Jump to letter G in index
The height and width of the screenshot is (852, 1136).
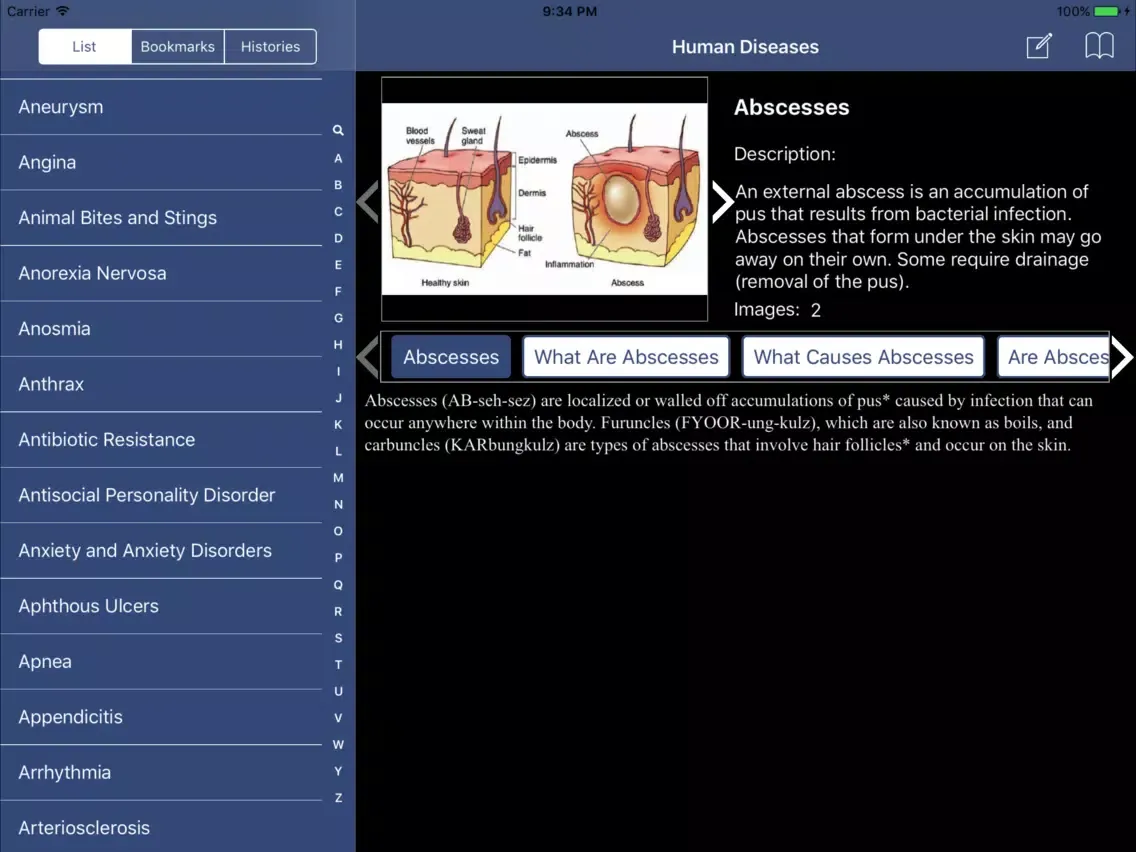338,318
